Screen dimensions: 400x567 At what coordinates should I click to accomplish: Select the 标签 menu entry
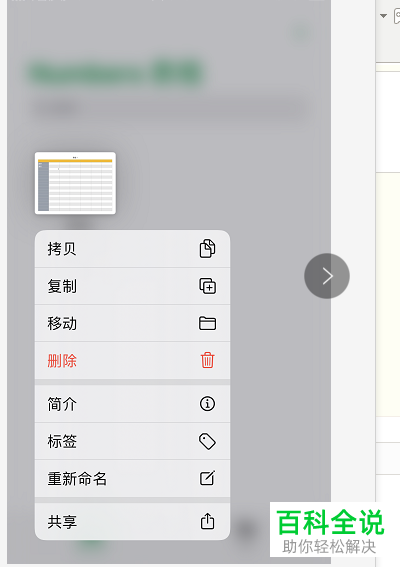pos(132,441)
